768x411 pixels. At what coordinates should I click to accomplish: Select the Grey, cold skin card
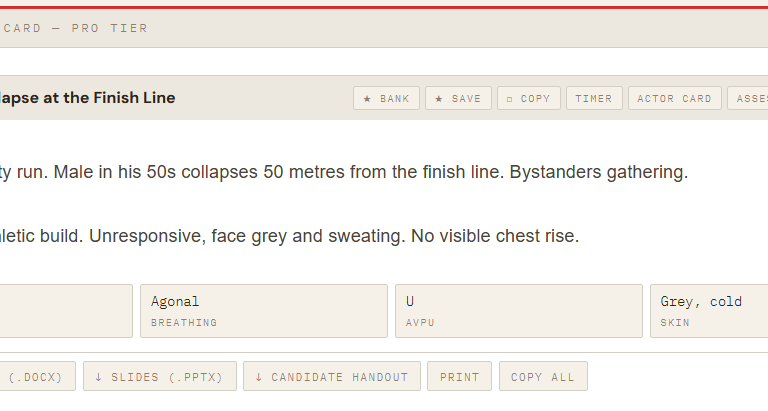coord(709,310)
